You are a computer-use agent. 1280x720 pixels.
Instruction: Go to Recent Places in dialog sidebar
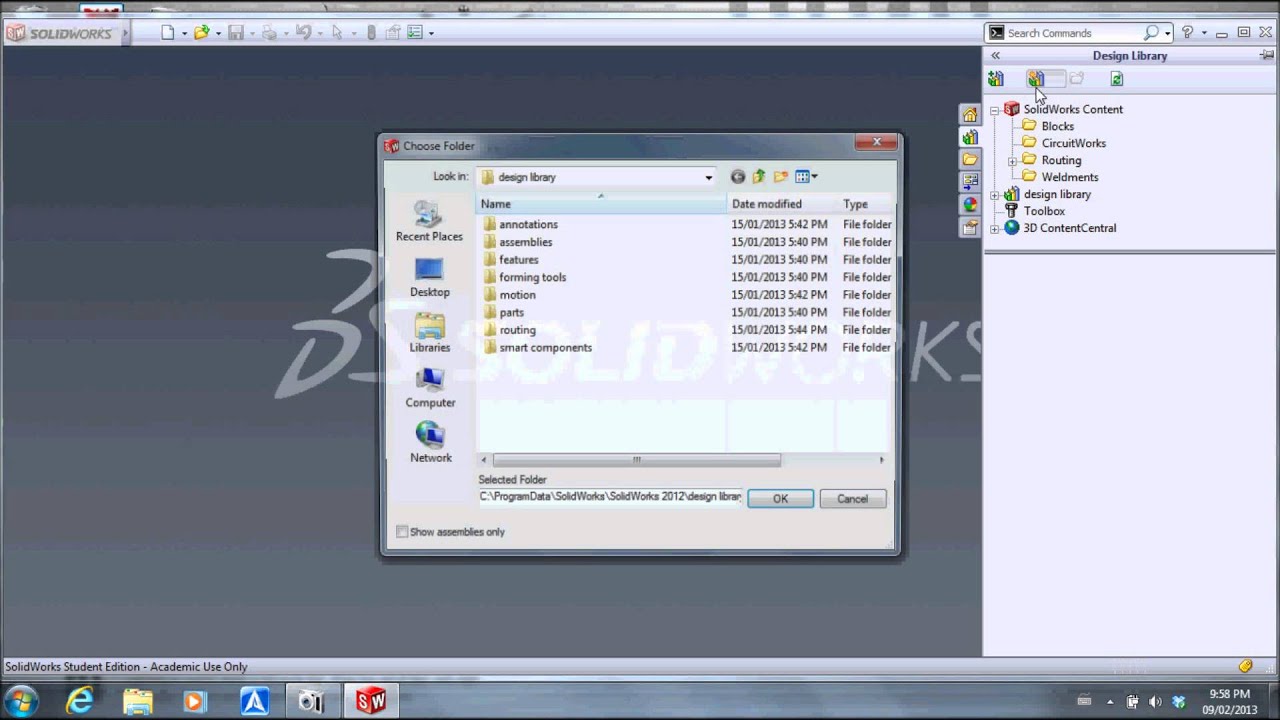click(x=429, y=222)
